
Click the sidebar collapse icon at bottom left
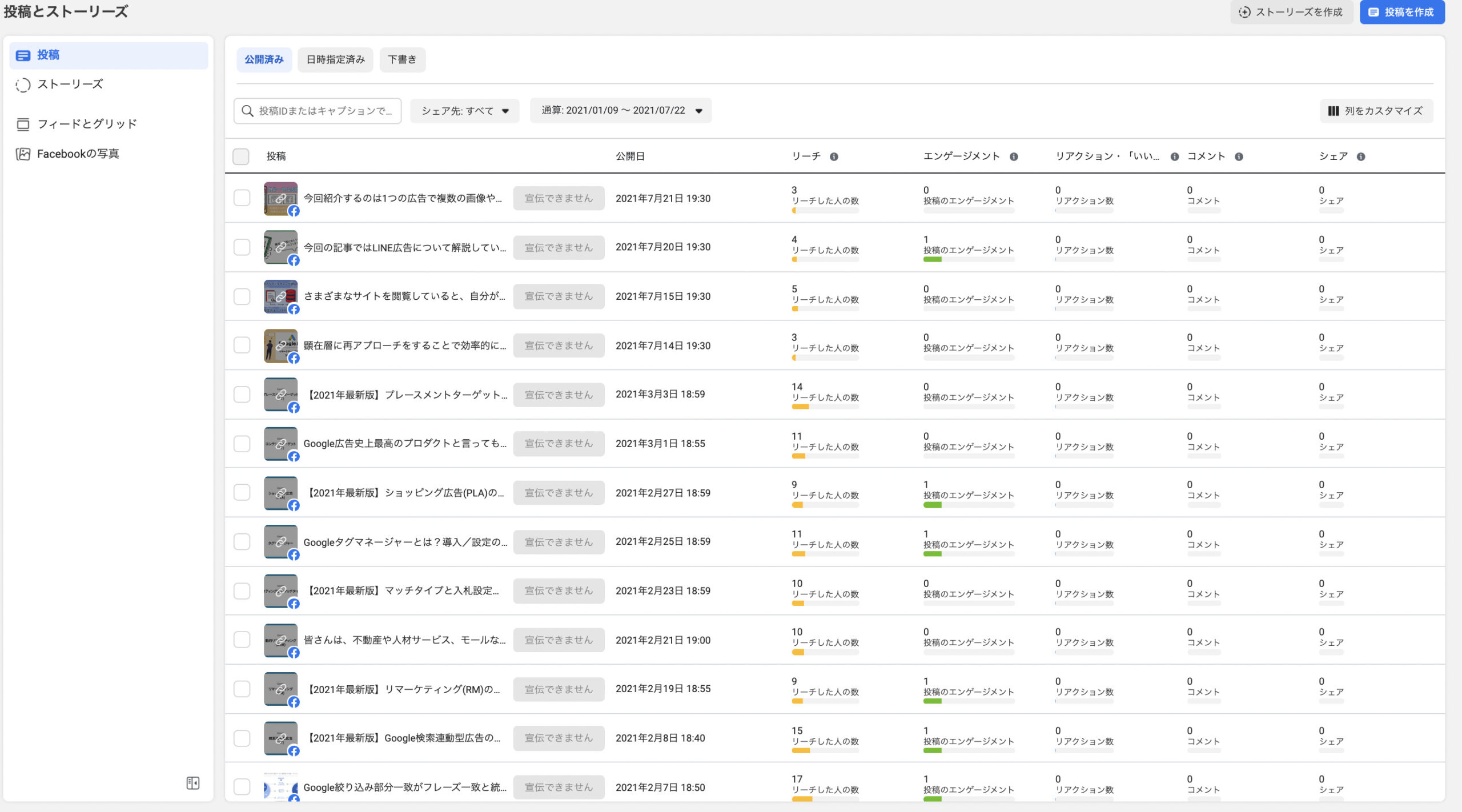click(193, 783)
